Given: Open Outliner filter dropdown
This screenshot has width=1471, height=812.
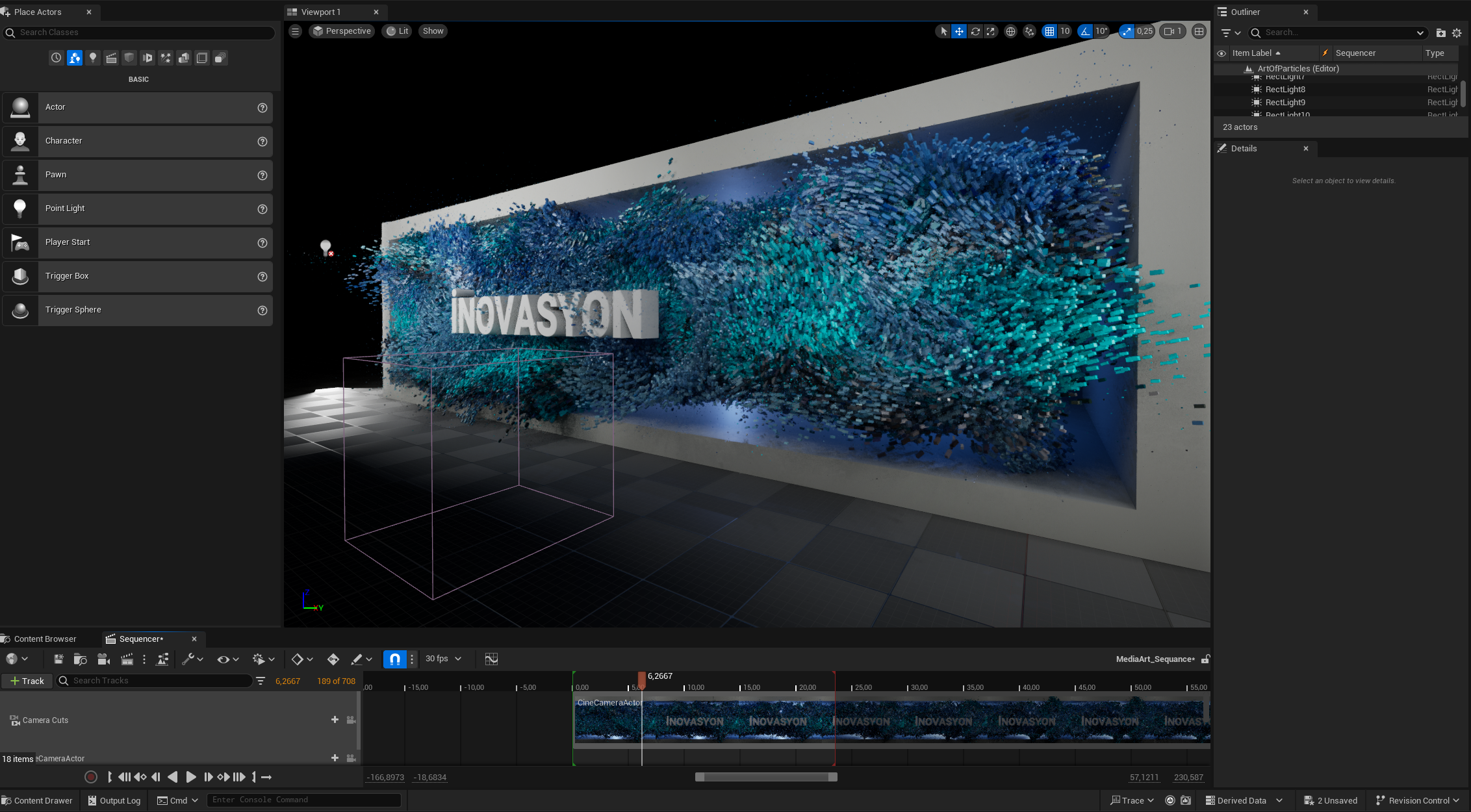Looking at the screenshot, I should [1231, 32].
